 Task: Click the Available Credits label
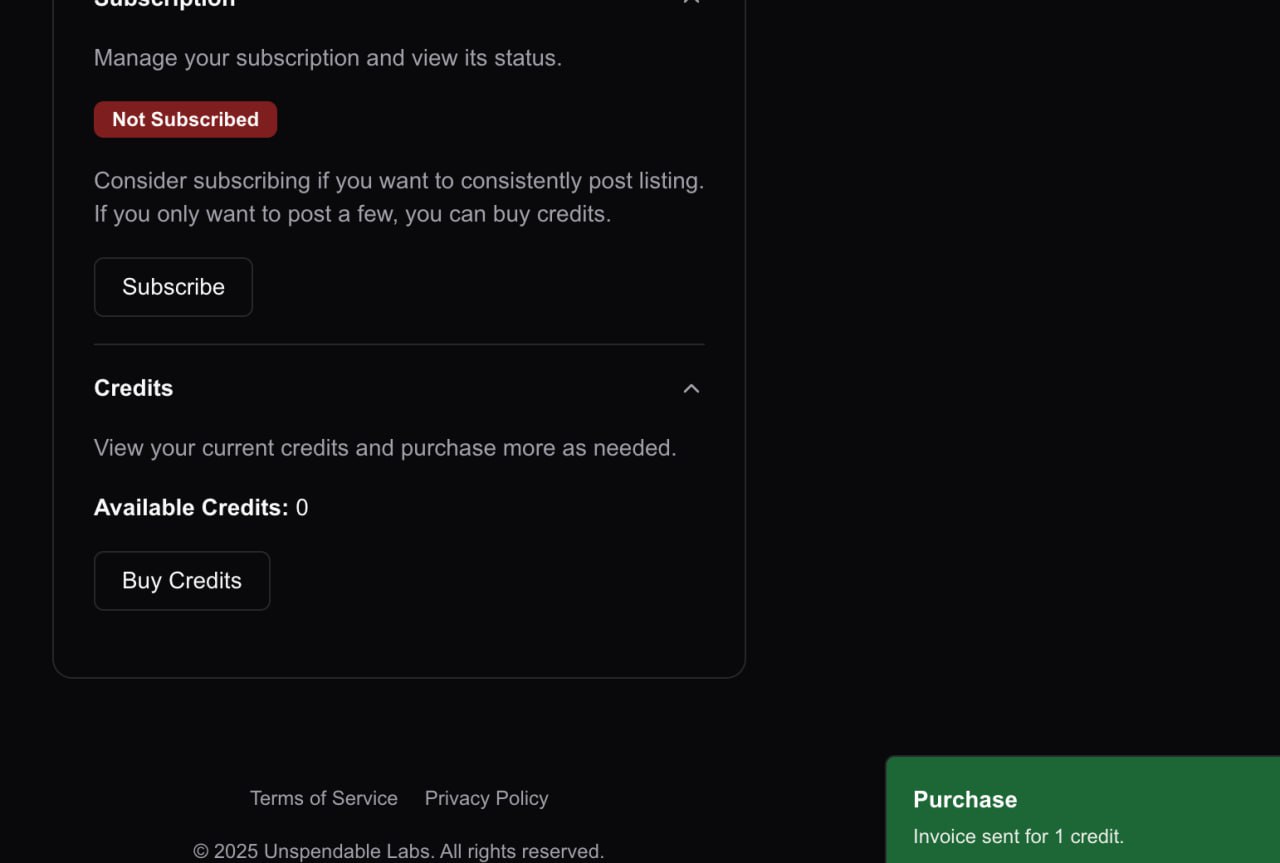point(191,508)
